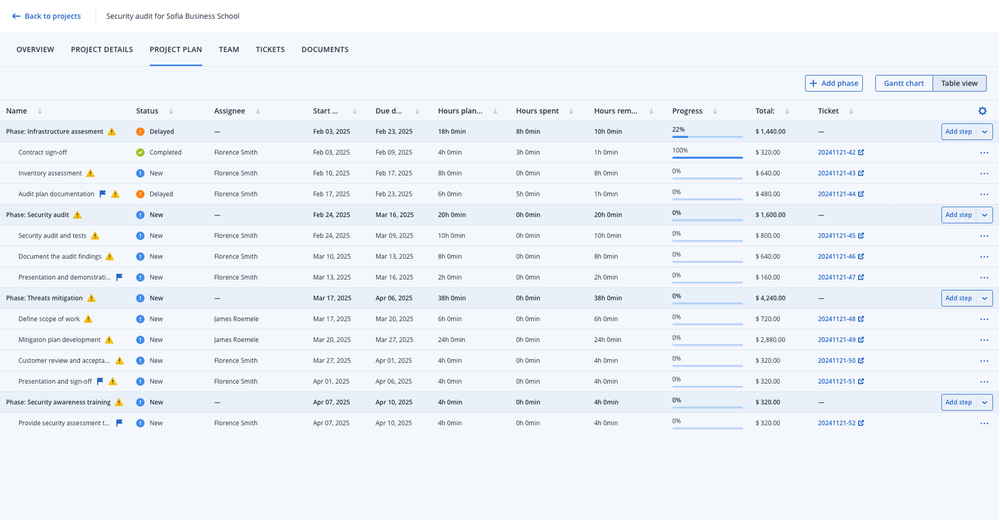The height and width of the screenshot is (520, 1000).
Task: Switch to the Documents tab
Action: (325, 49)
